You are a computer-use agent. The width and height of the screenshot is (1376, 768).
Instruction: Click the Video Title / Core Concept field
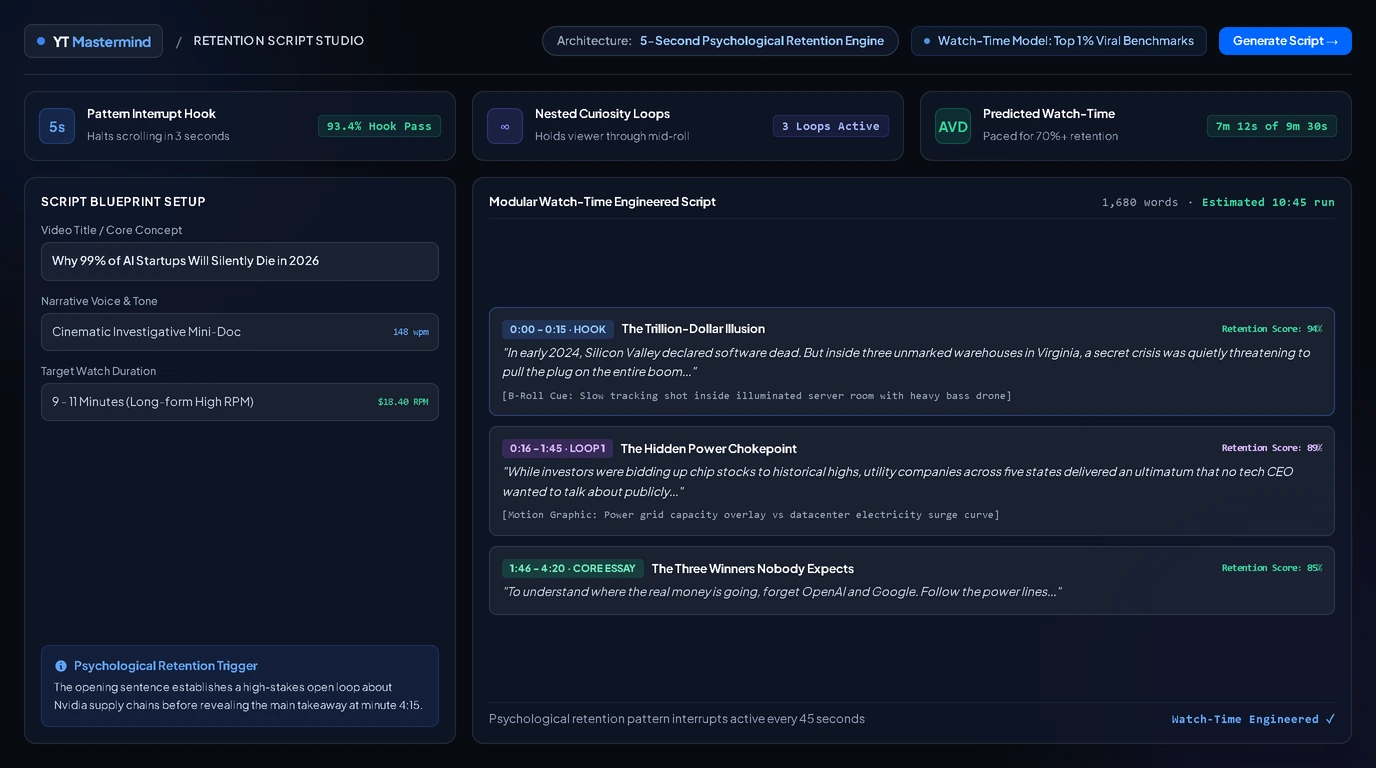coord(240,261)
